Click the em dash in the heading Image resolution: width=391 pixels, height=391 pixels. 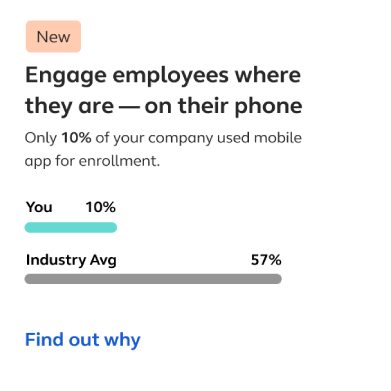(x=129, y=107)
